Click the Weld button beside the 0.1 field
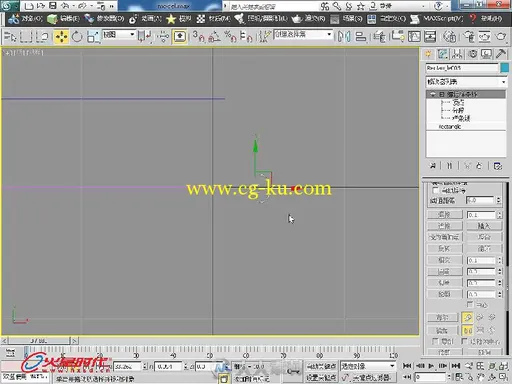The image size is (512, 384). pos(445,215)
